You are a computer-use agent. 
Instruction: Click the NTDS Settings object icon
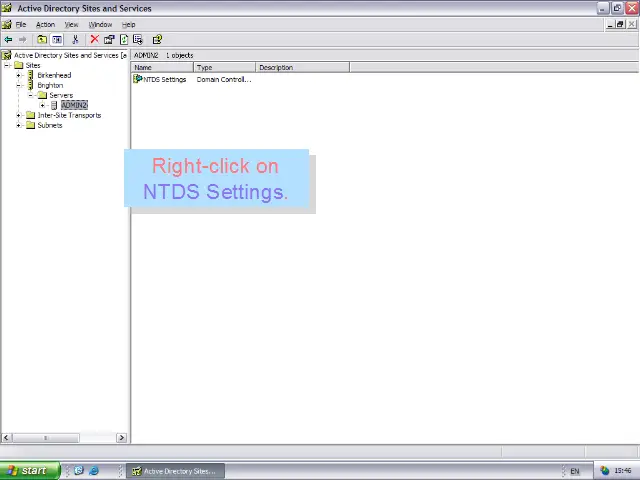coord(138,79)
